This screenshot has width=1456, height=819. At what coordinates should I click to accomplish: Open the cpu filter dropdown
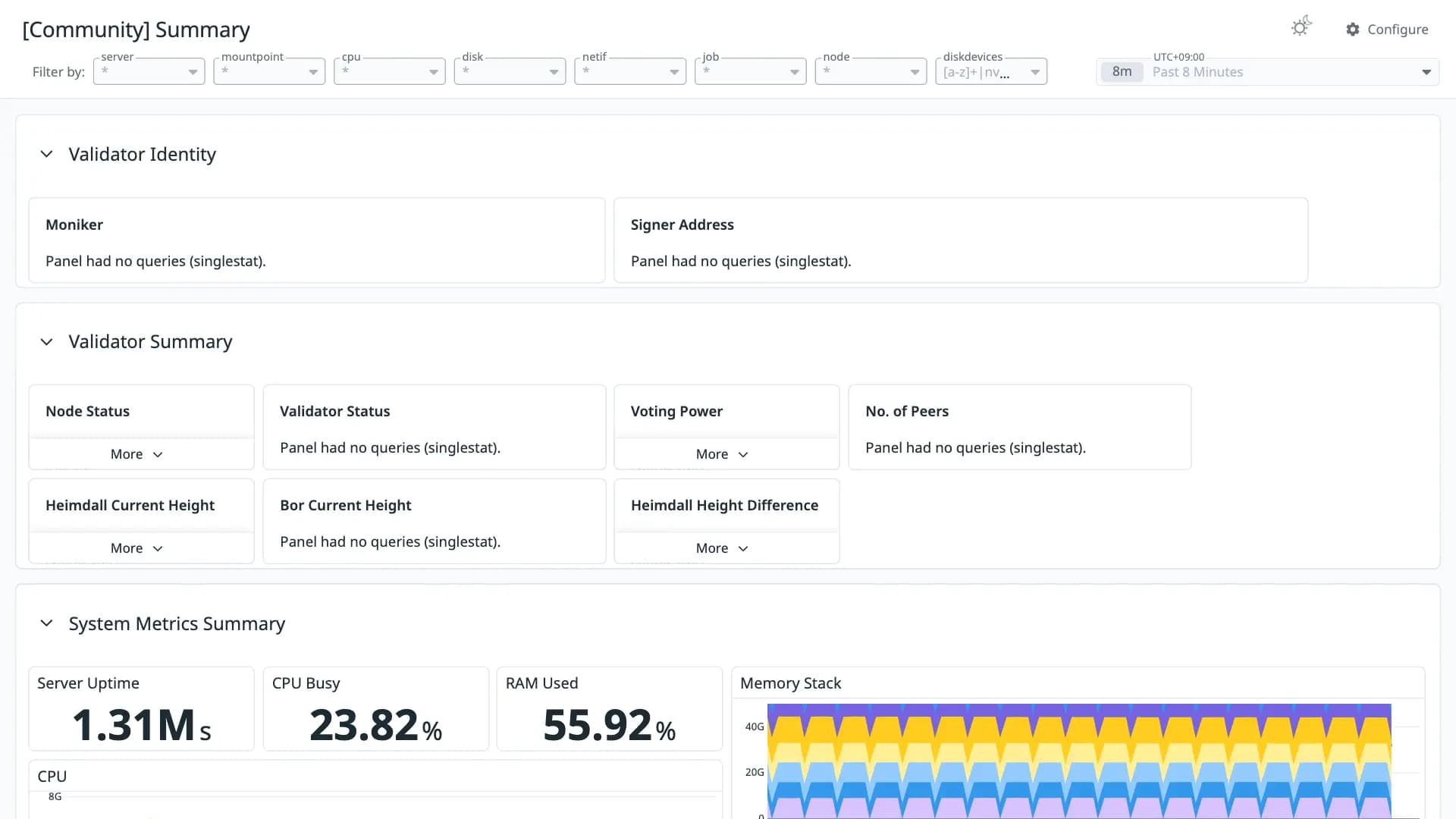pos(390,71)
